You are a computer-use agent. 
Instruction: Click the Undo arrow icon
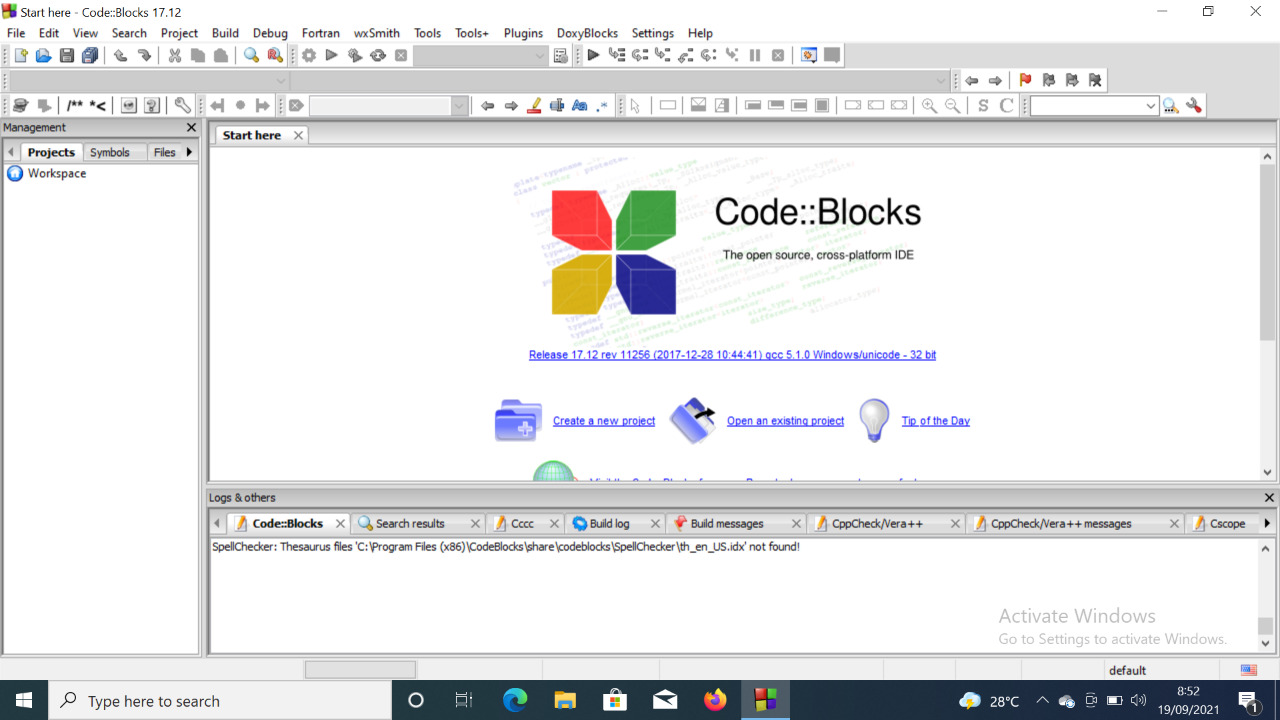pyautogui.click(x=120, y=56)
